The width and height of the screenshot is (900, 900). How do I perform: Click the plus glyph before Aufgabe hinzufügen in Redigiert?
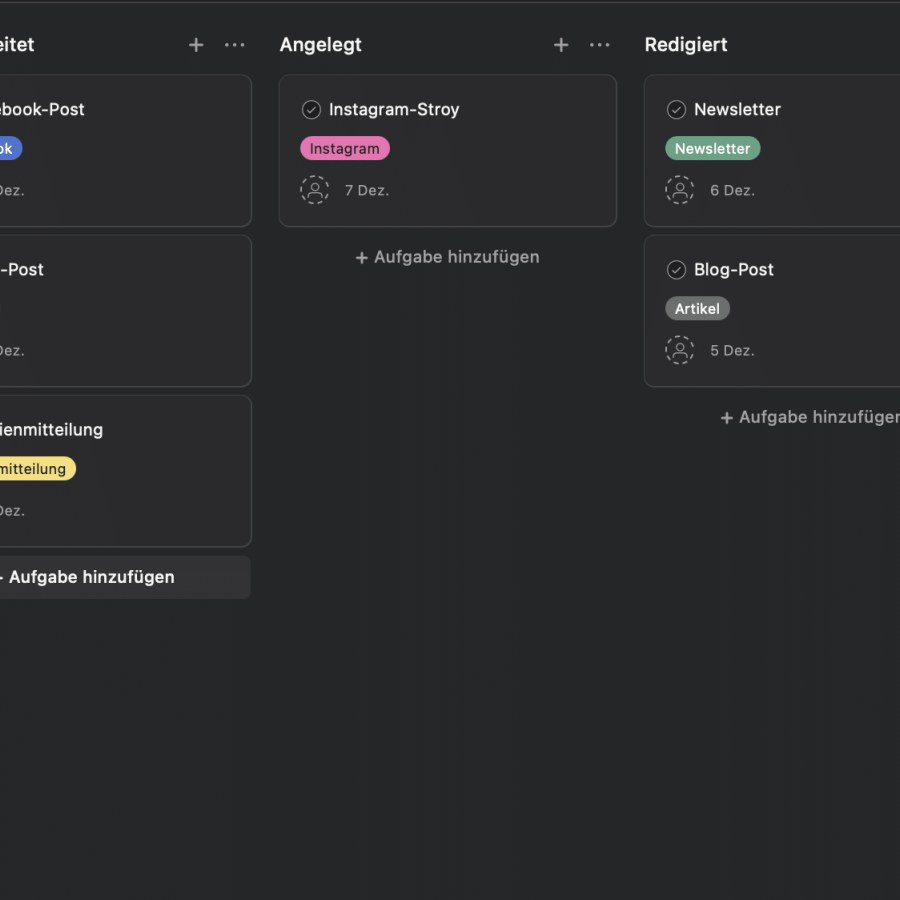point(727,417)
